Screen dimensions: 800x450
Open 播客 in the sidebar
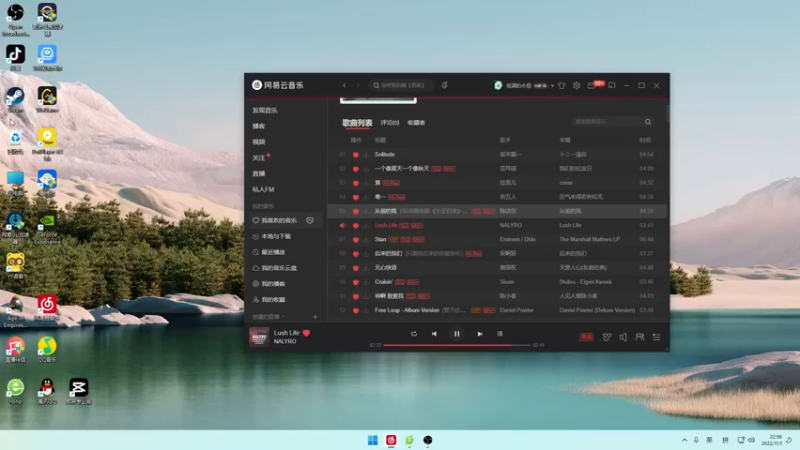click(259, 126)
